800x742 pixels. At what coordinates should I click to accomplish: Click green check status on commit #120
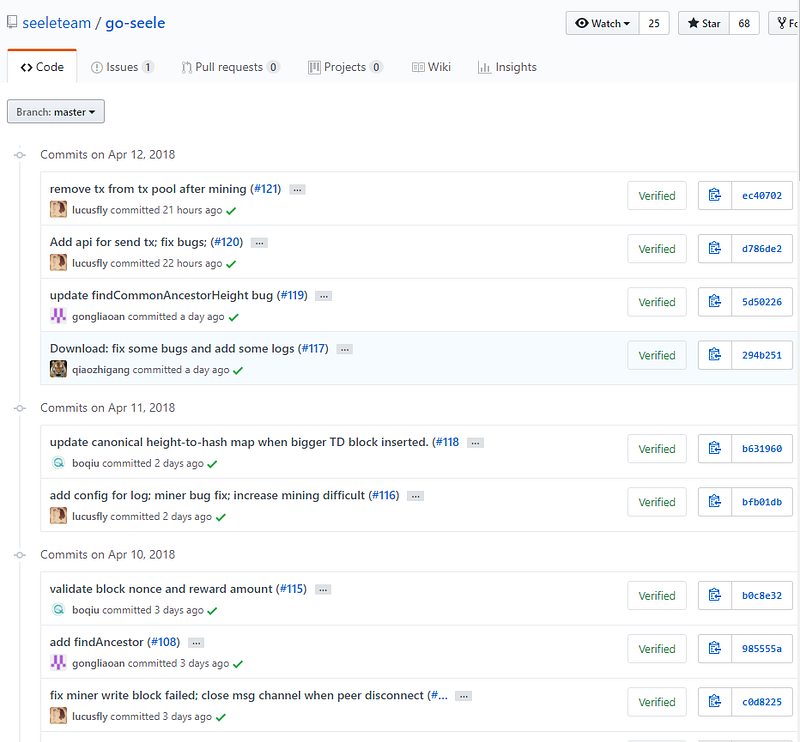231,264
